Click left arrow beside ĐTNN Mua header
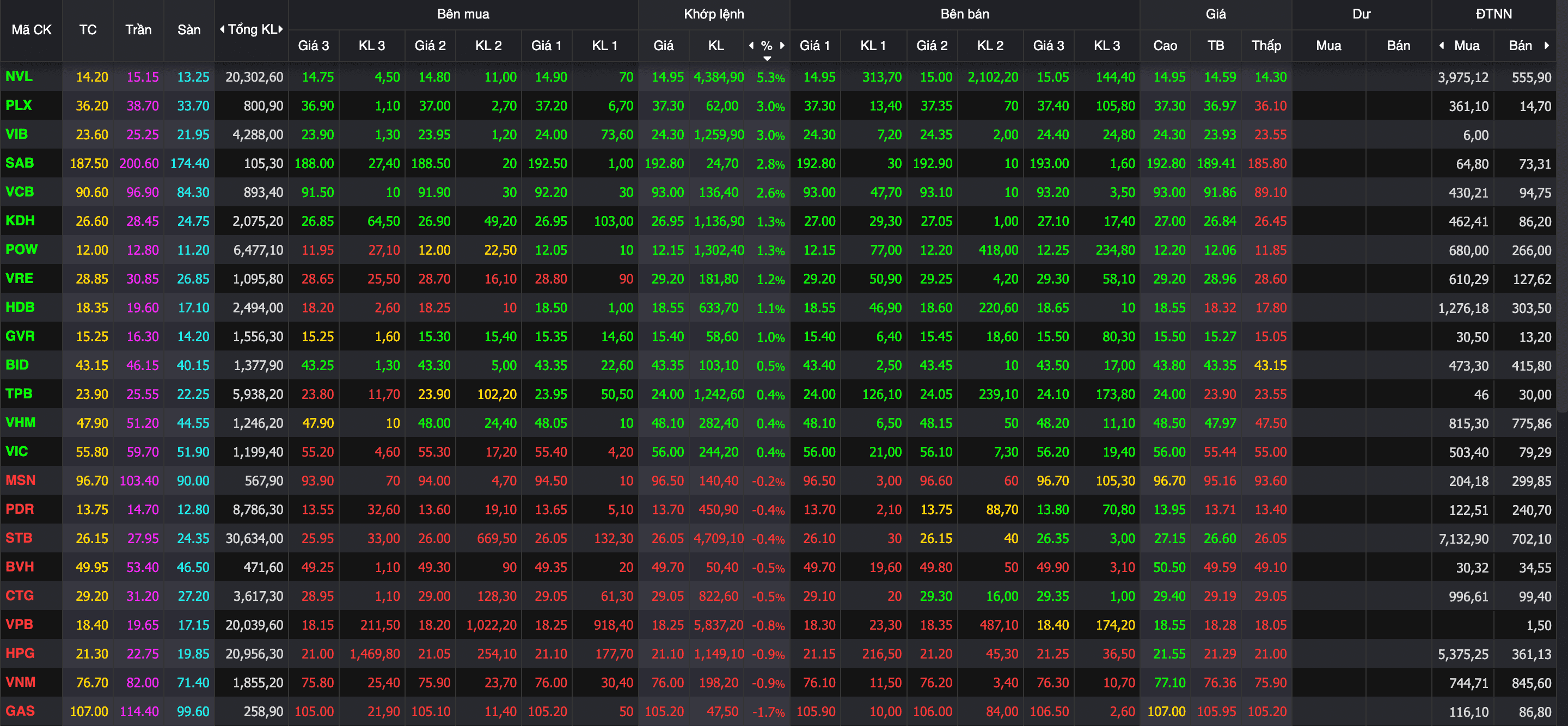Screen dimensions: 1568x726 (1441, 45)
